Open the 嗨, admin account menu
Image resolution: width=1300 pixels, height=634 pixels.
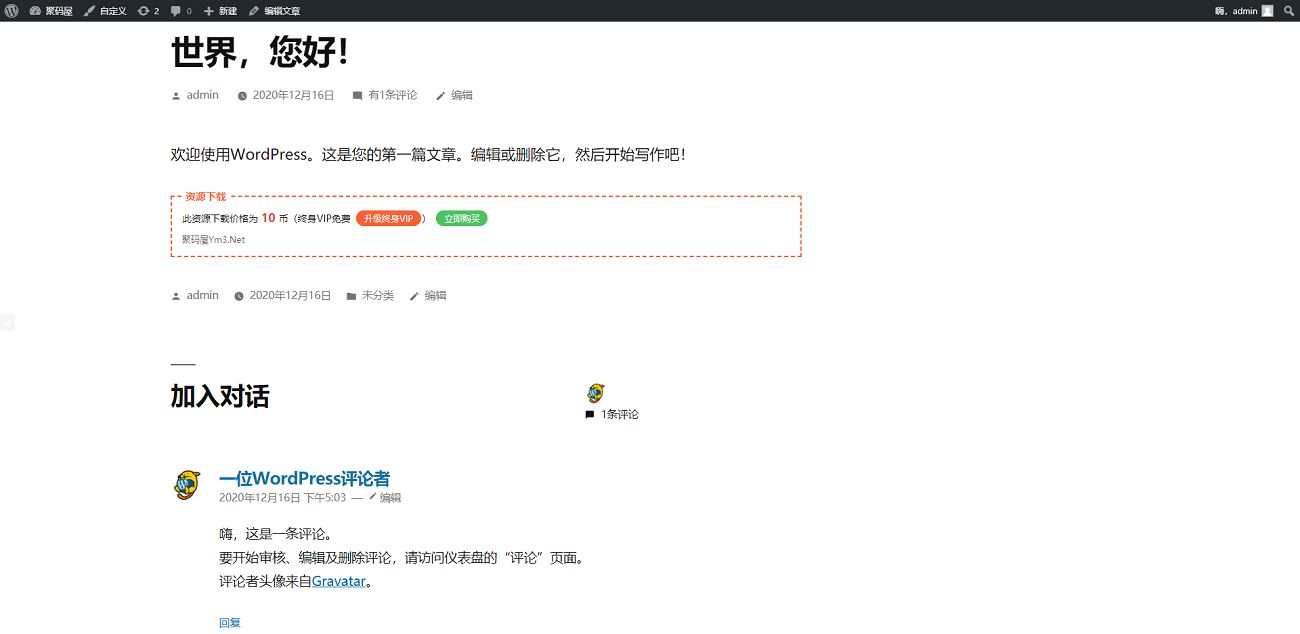(x=1244, y=11)
